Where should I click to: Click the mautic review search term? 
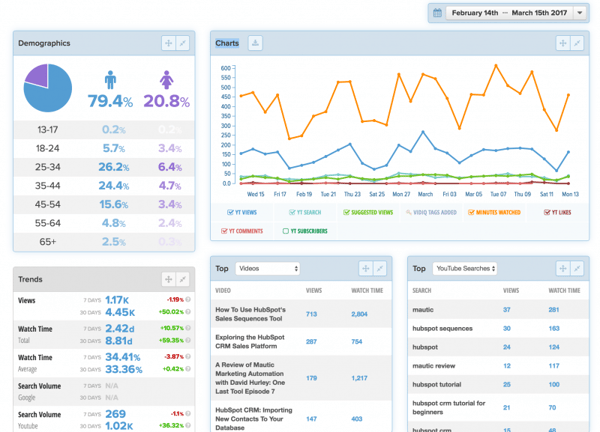coord(434,366)
